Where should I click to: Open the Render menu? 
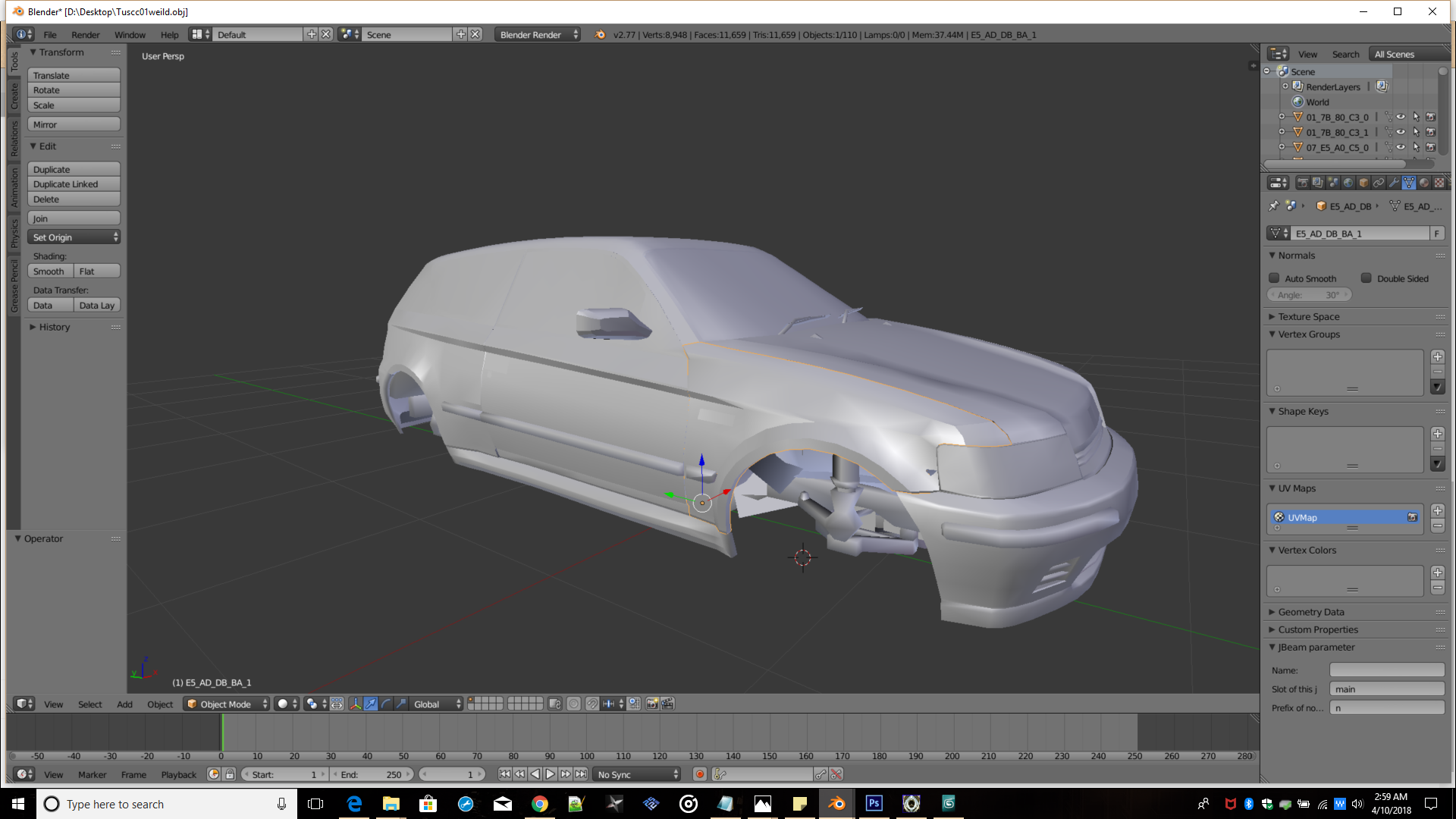(85, 35)
